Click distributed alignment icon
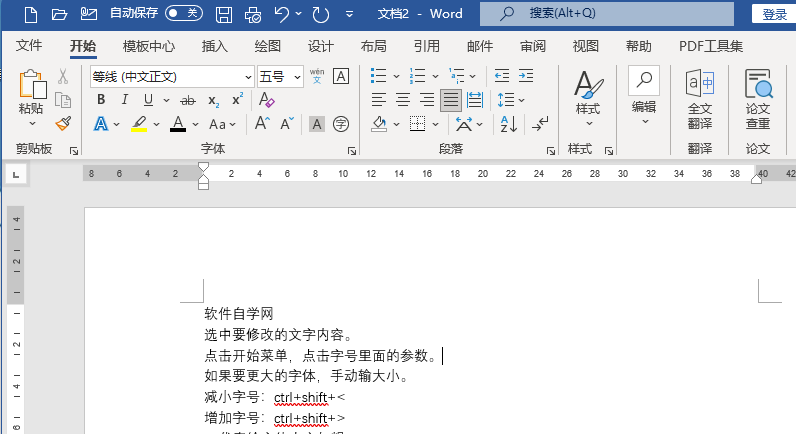The width and height of the screenshot is (796, 434). 475,100
